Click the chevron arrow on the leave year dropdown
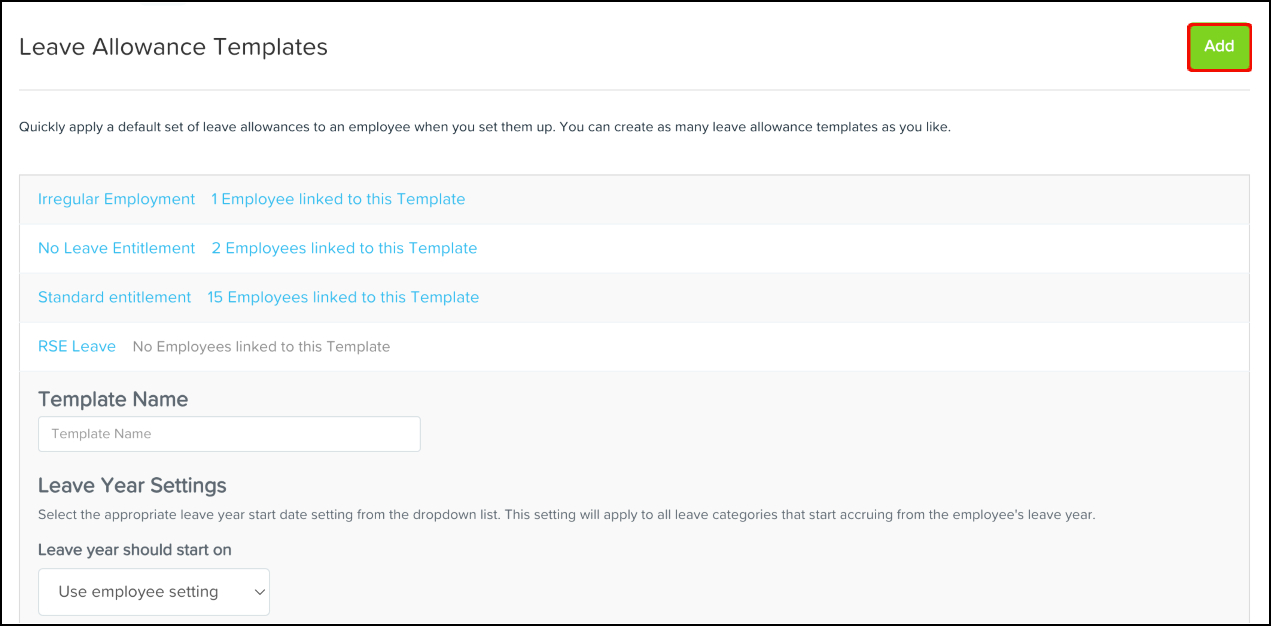 [x=260, y=592]
